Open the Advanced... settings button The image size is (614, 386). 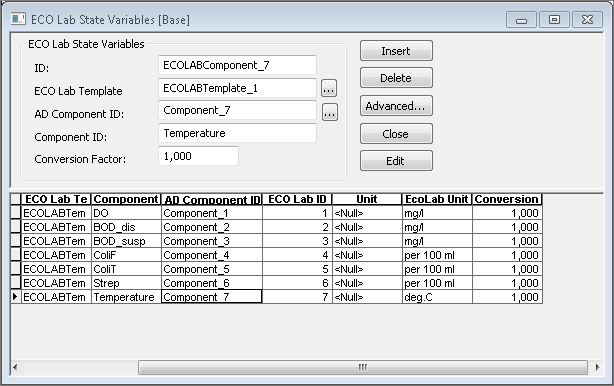tap(396, 106)
